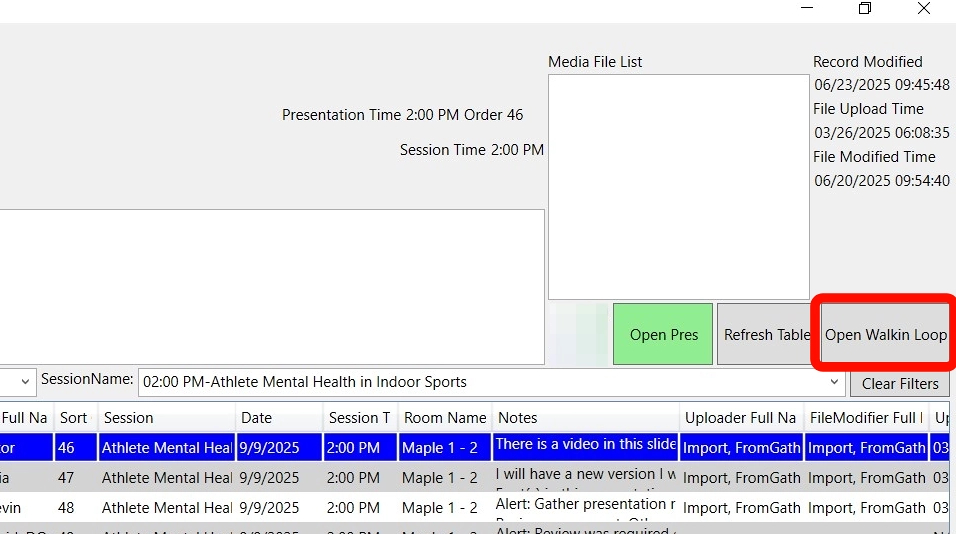
Task: Click the large empty text box
Action: (x=272, y=287)
